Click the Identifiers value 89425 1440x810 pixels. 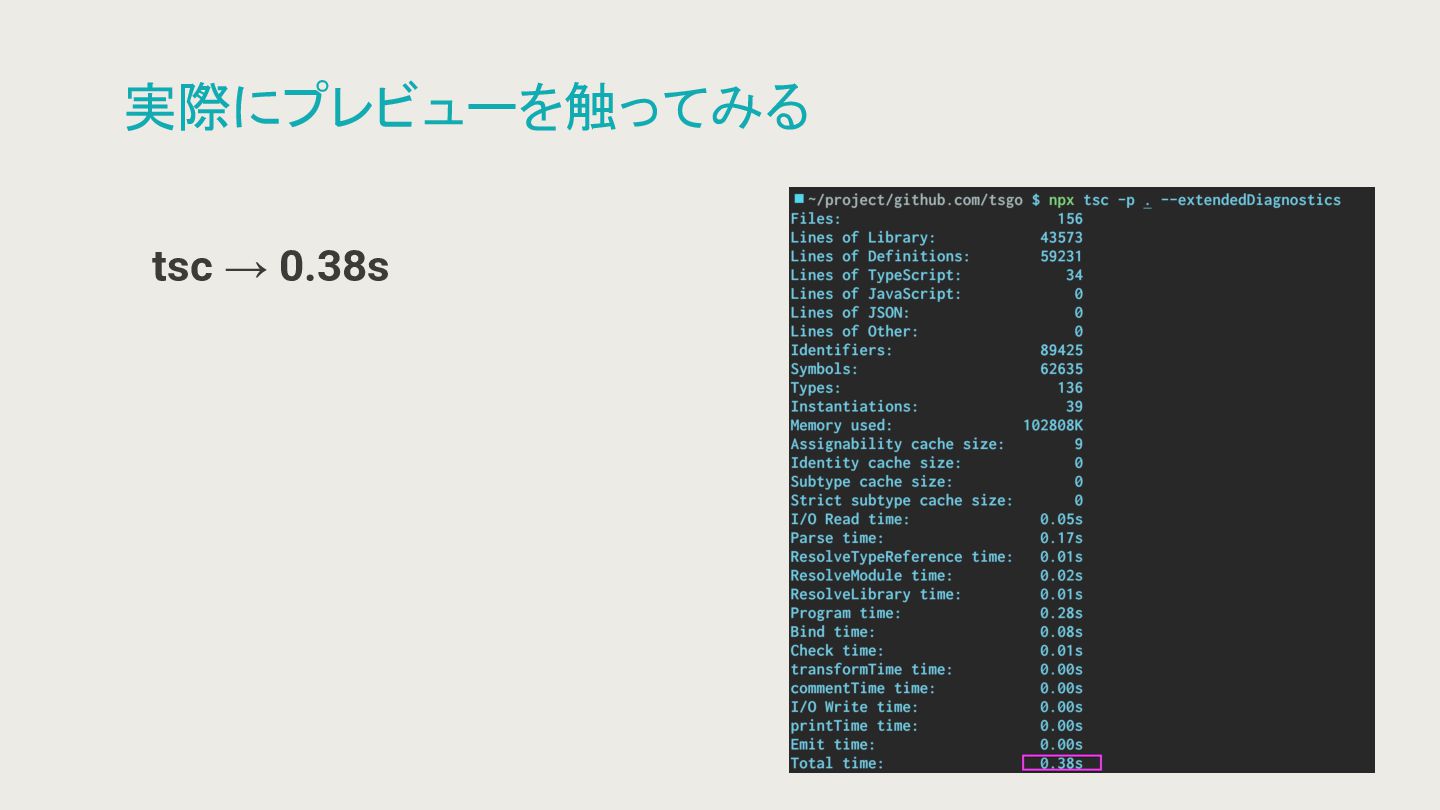(x=1061, y=350)
